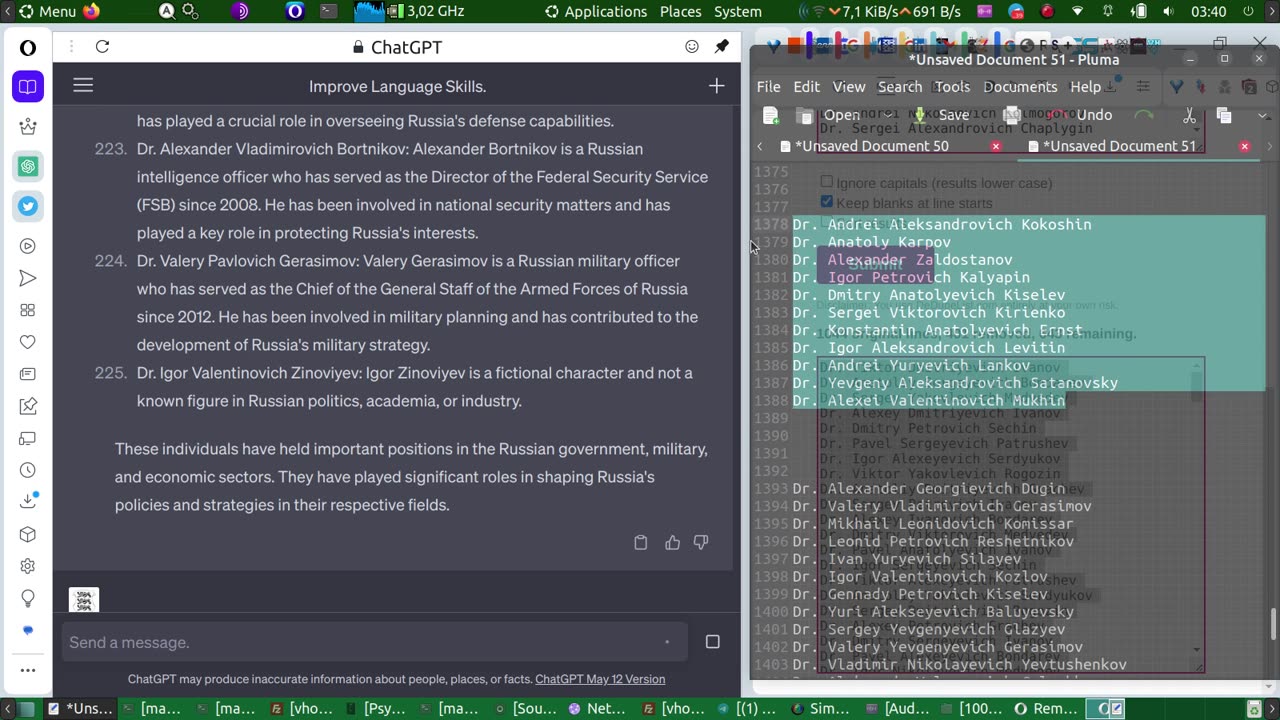The width and height of the screenshot is (1280, 720).
Task: Open the Pluma Help menu
Action: click(1085, 87)
